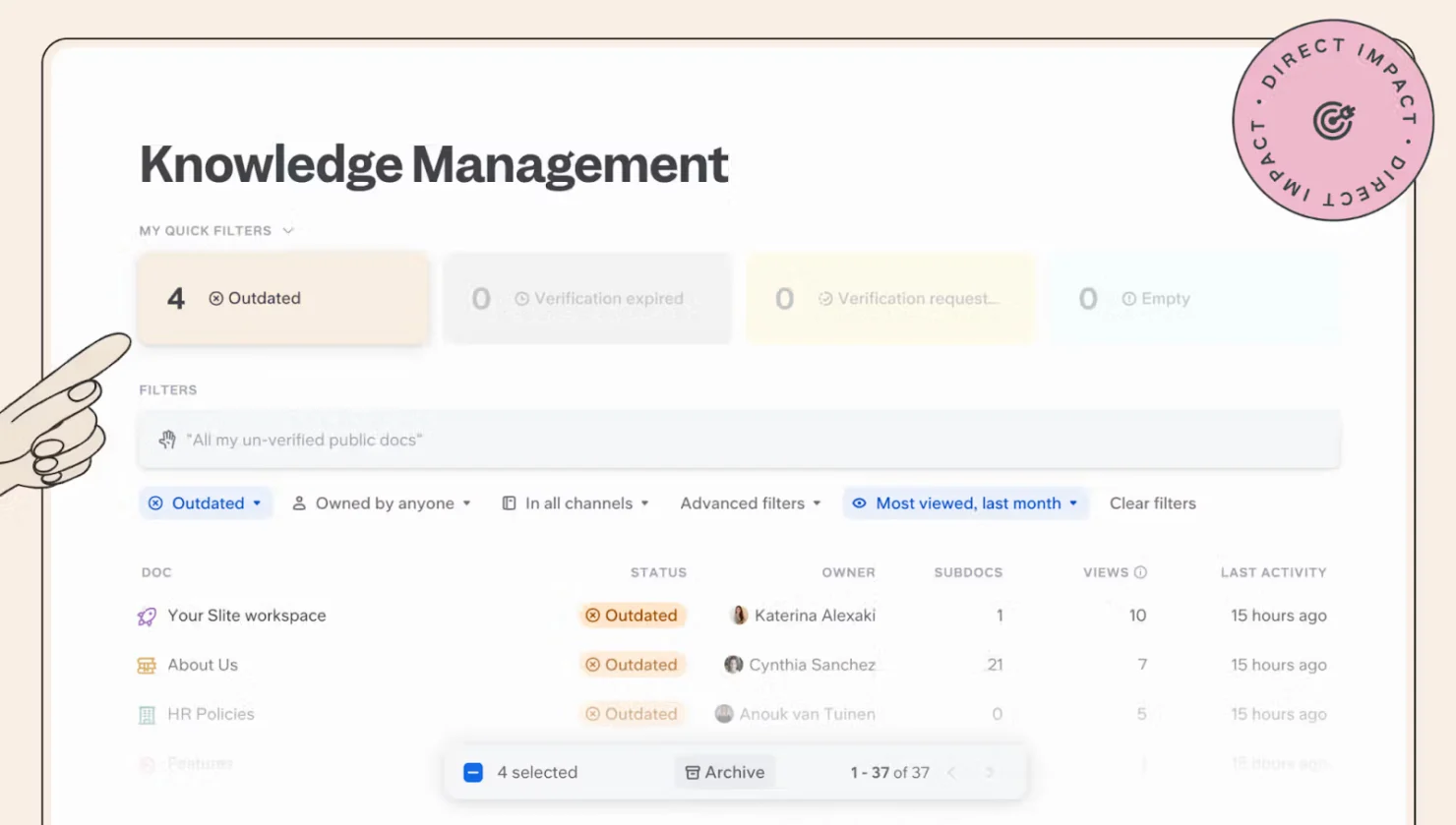Select the Outdated quick filter card

pyautogui.click(x=283, y=298)
